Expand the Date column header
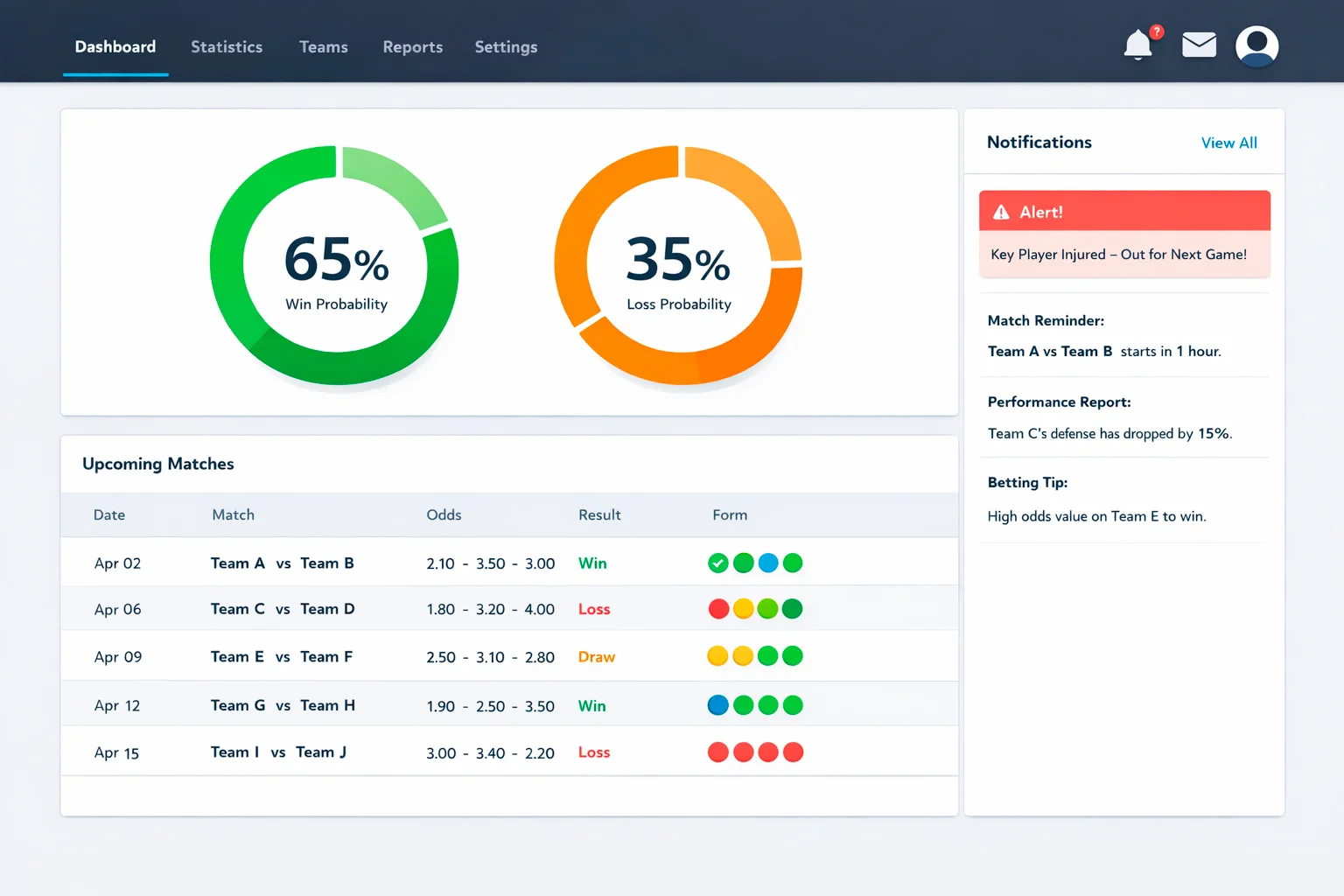 [108, 514]
